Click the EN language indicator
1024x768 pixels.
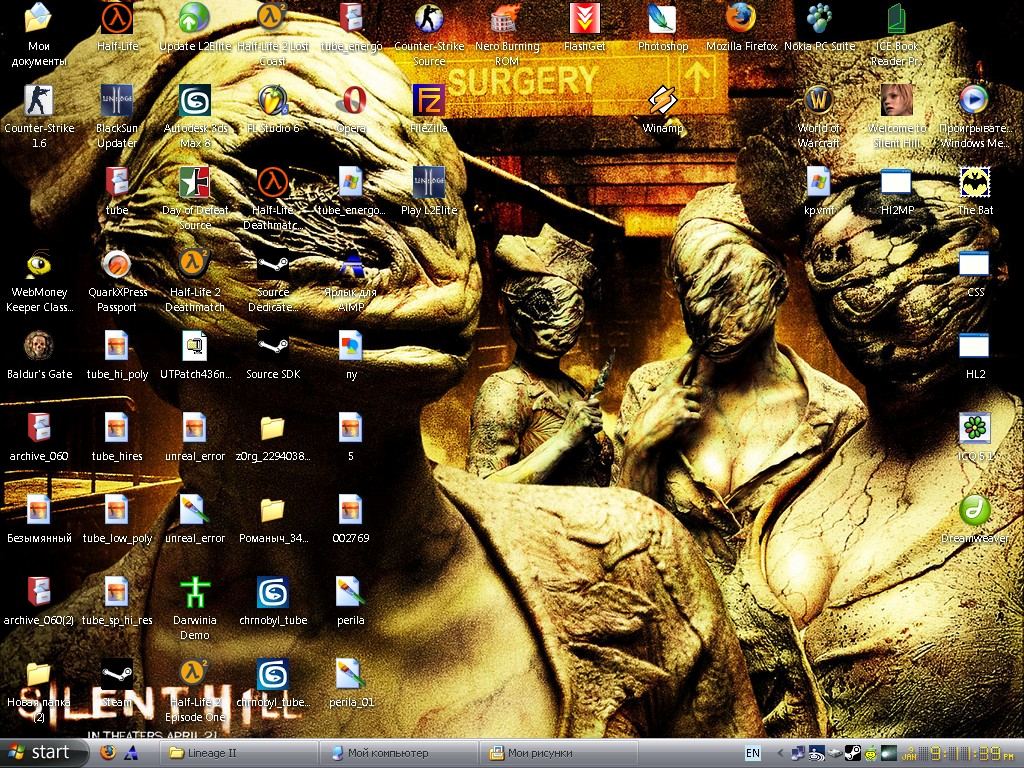click(753, 754)
